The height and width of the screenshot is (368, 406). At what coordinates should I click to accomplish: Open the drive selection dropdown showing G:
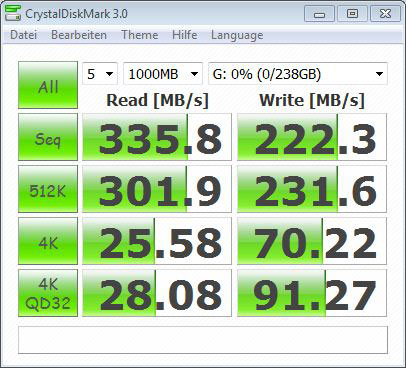pos(298,74)
